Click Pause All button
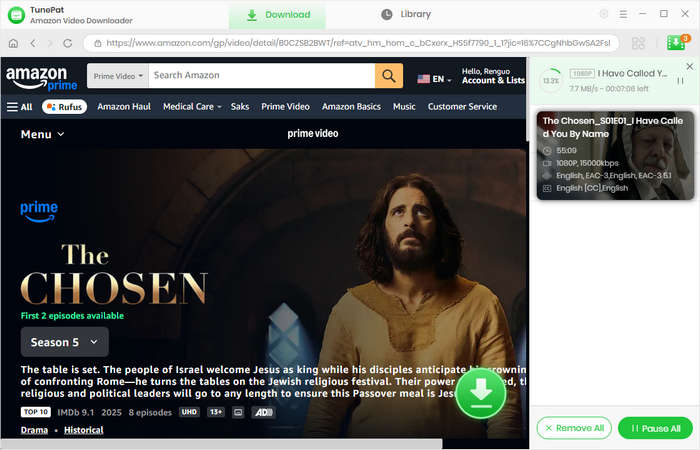Viewport: 700px width, 450px height. [x=655, y=428]
